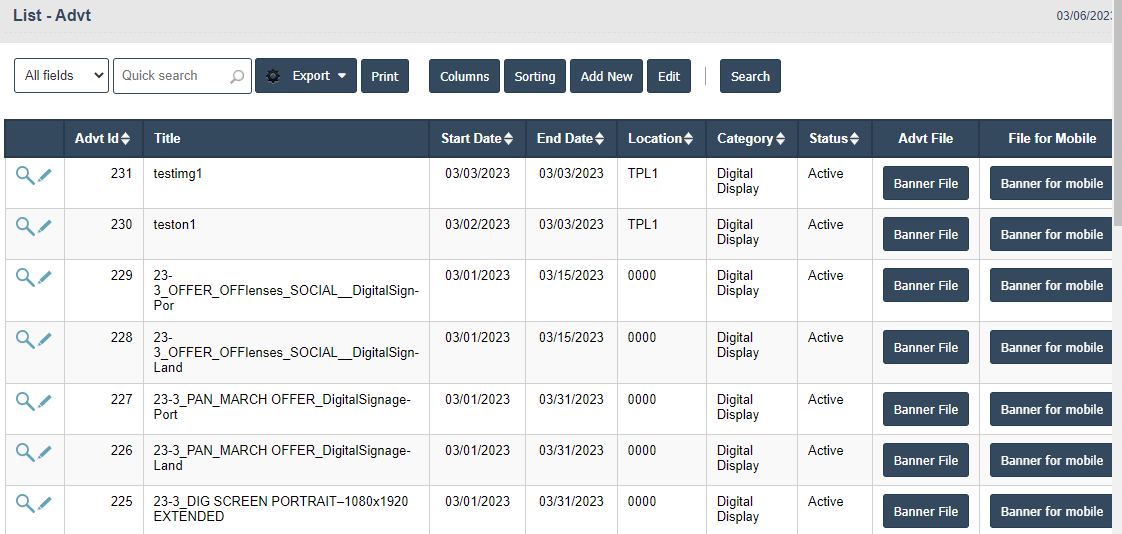The height and width of the screenshot is (534, 1122).
Task: View advert 225 with the magnifier icon
Action: coord(25,503)
